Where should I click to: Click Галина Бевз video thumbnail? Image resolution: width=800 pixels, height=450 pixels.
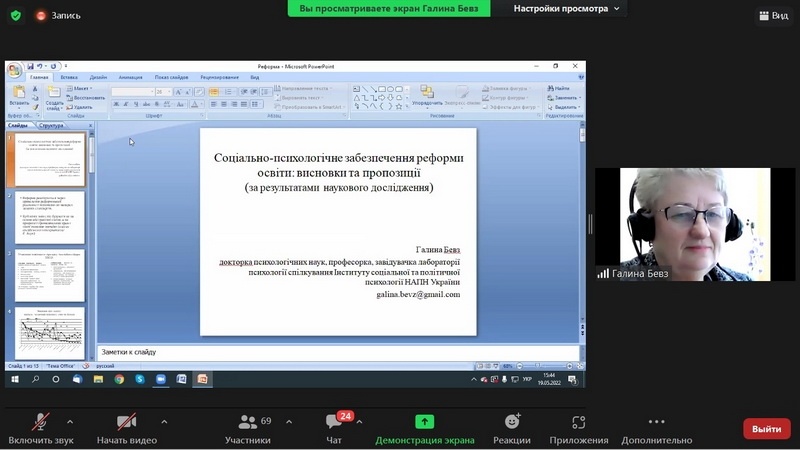click(695, 224)
